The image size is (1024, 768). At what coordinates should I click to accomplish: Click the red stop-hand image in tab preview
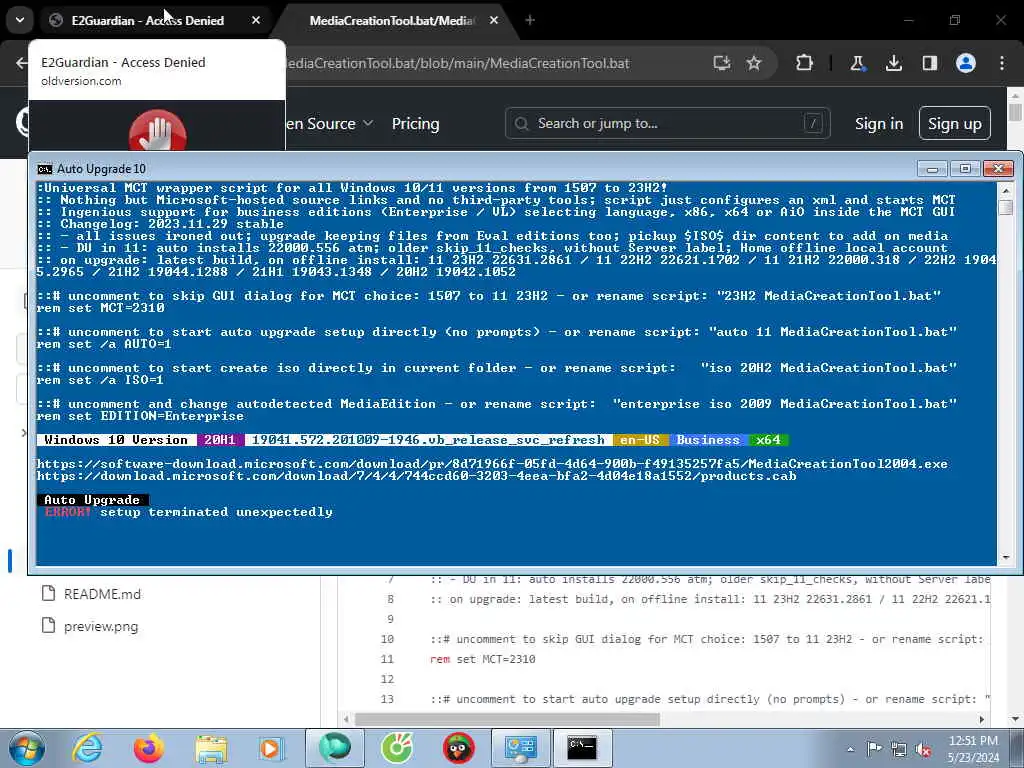157,130
